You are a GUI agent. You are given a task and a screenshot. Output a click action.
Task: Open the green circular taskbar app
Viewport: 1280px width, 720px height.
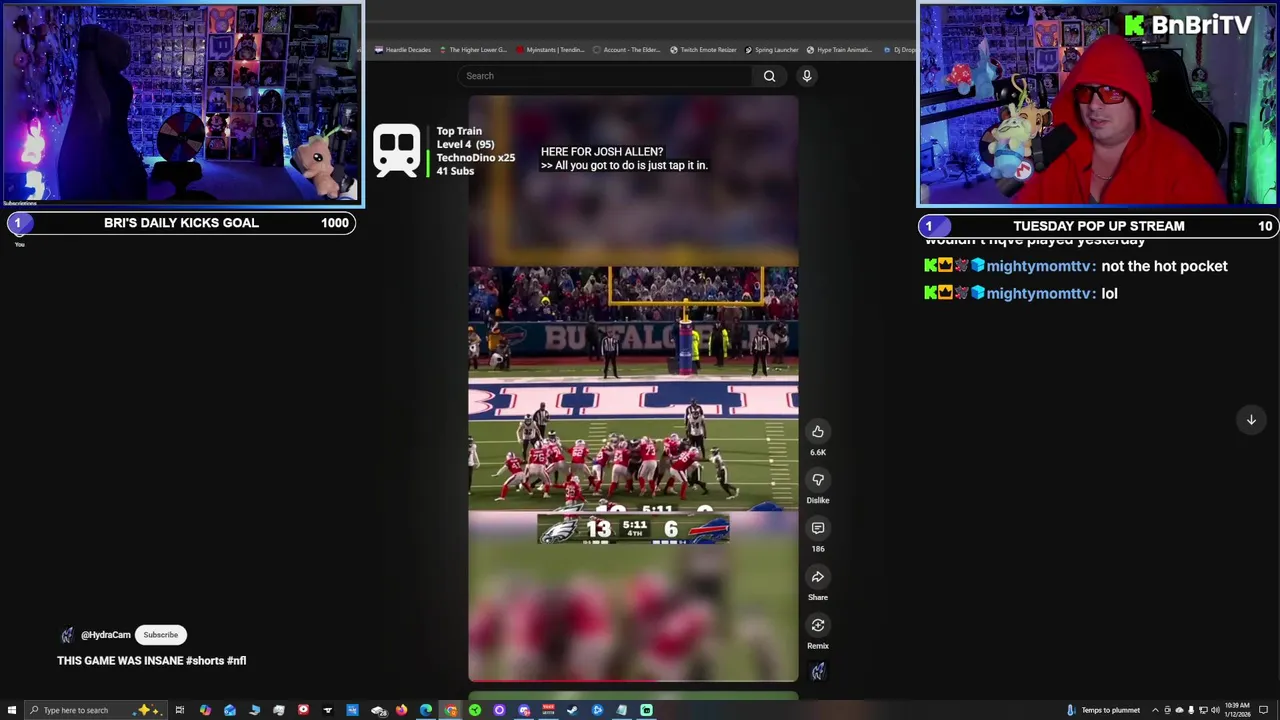tap(475, 710)
